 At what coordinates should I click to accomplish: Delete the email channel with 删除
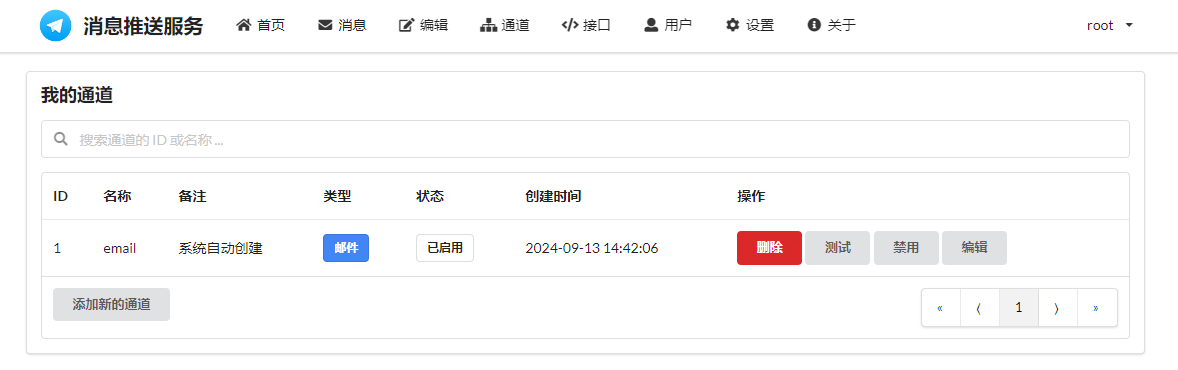[x=770, y=248]
